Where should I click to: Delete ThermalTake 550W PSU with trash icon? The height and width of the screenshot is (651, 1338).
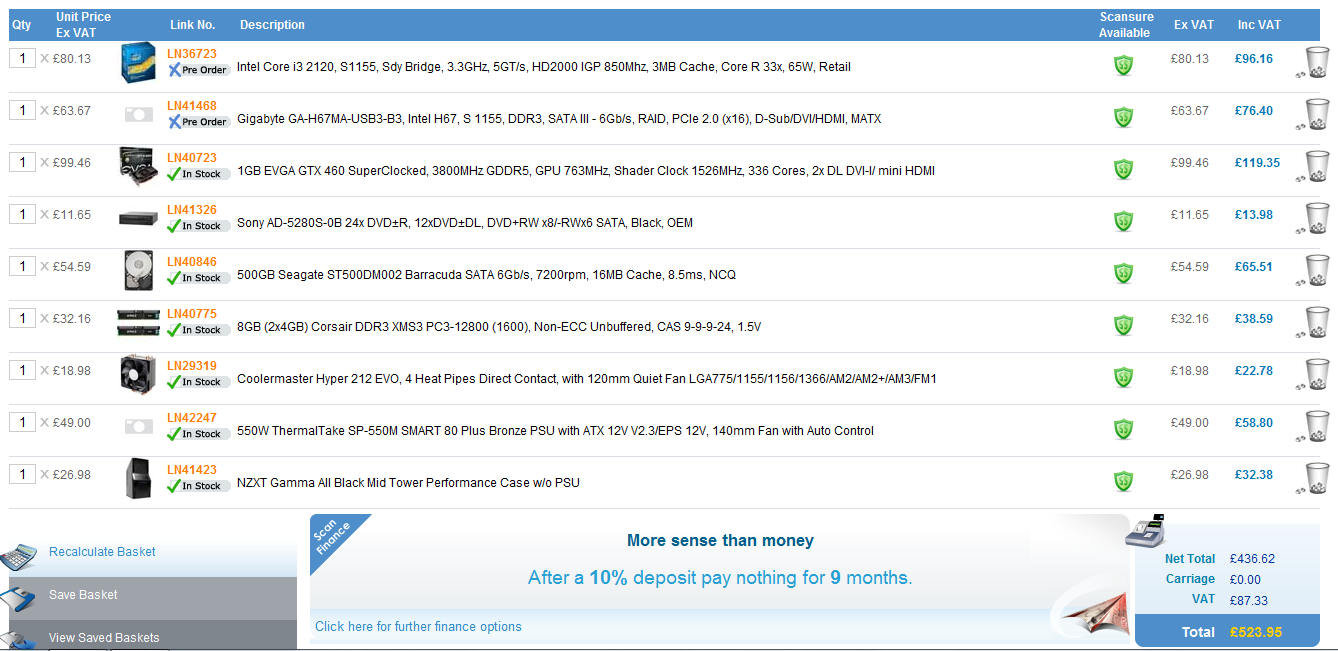pos(1315,426)
